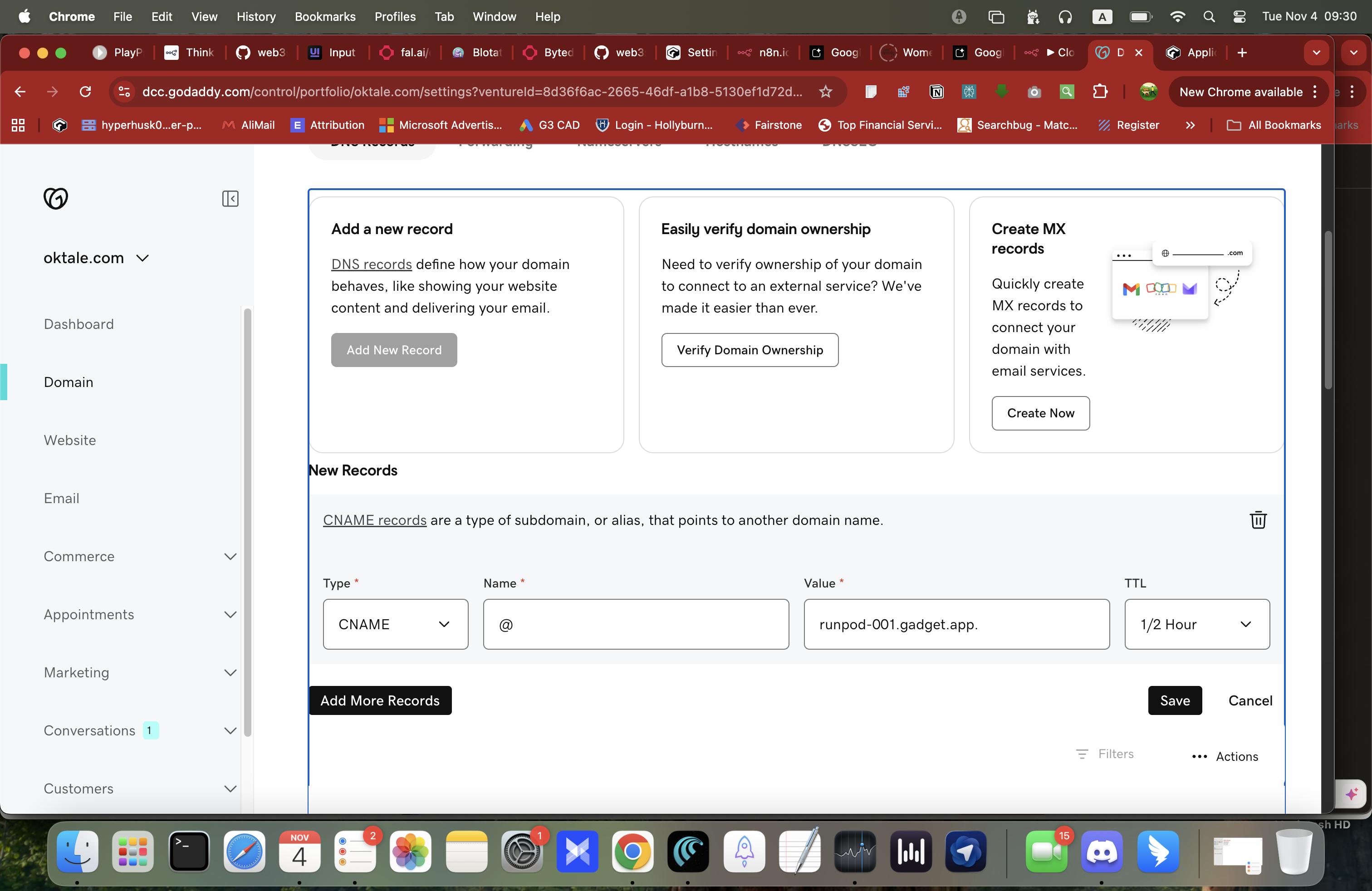Open the TTL 1/2 Hour dropdown
Screen dimensions: 1372x891
pyautogui.click(x=1196, y=624)
